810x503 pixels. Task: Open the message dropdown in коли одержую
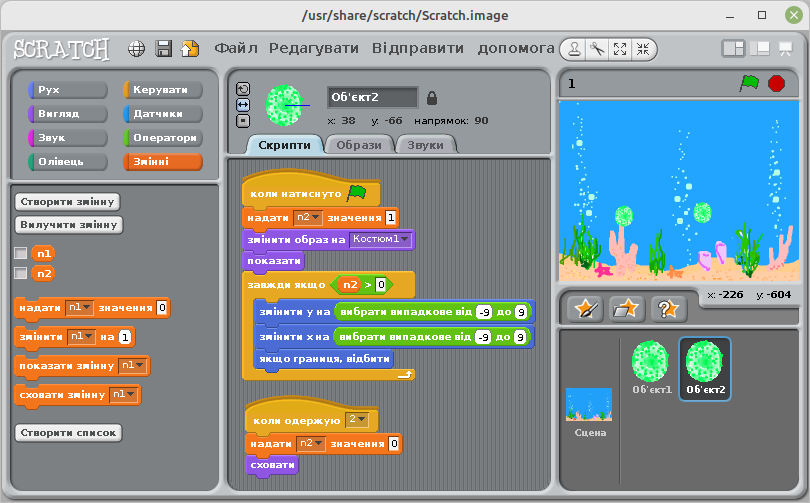tap(357, 420)
